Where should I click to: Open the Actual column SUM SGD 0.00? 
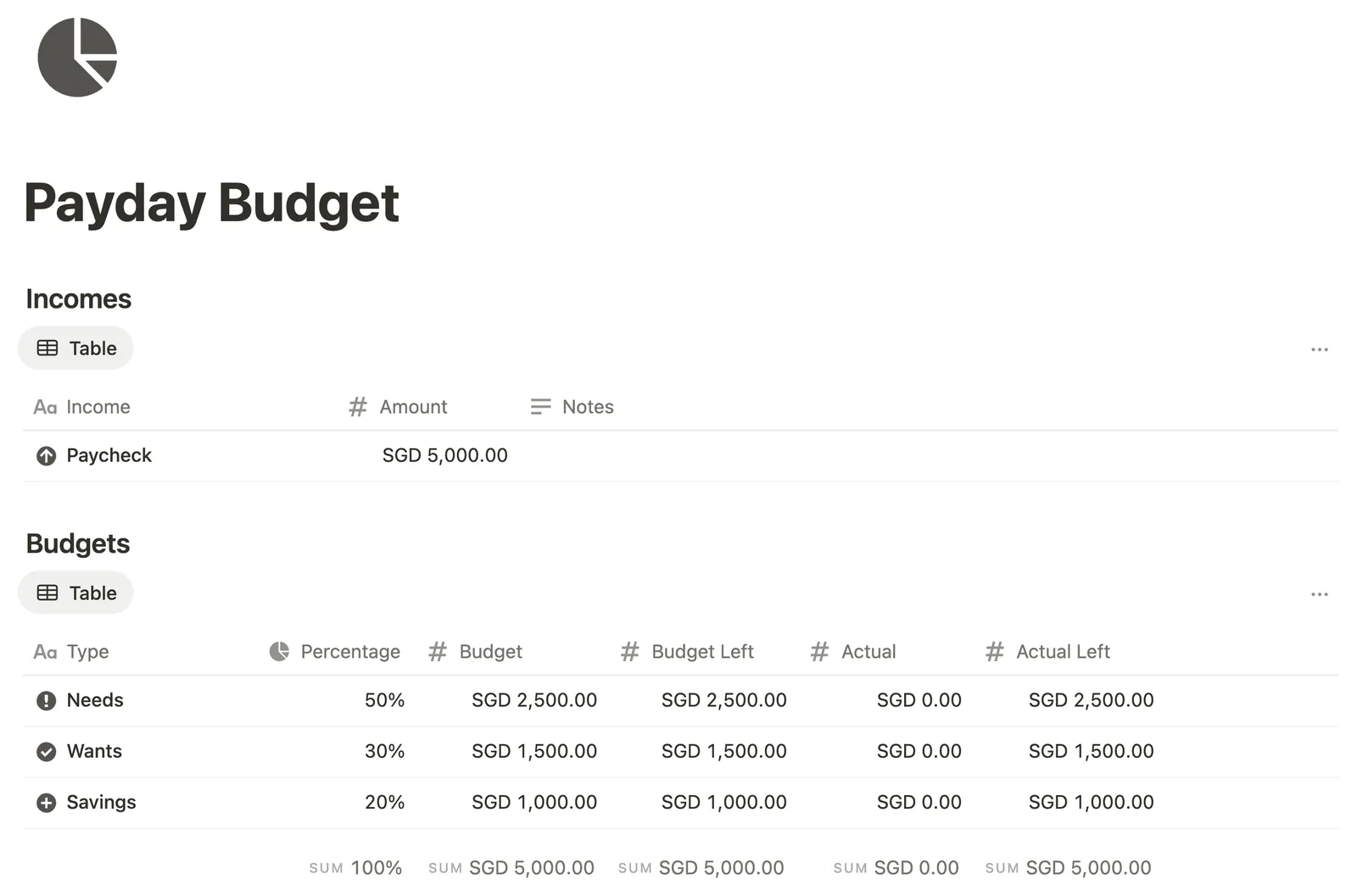click(896, 868)
